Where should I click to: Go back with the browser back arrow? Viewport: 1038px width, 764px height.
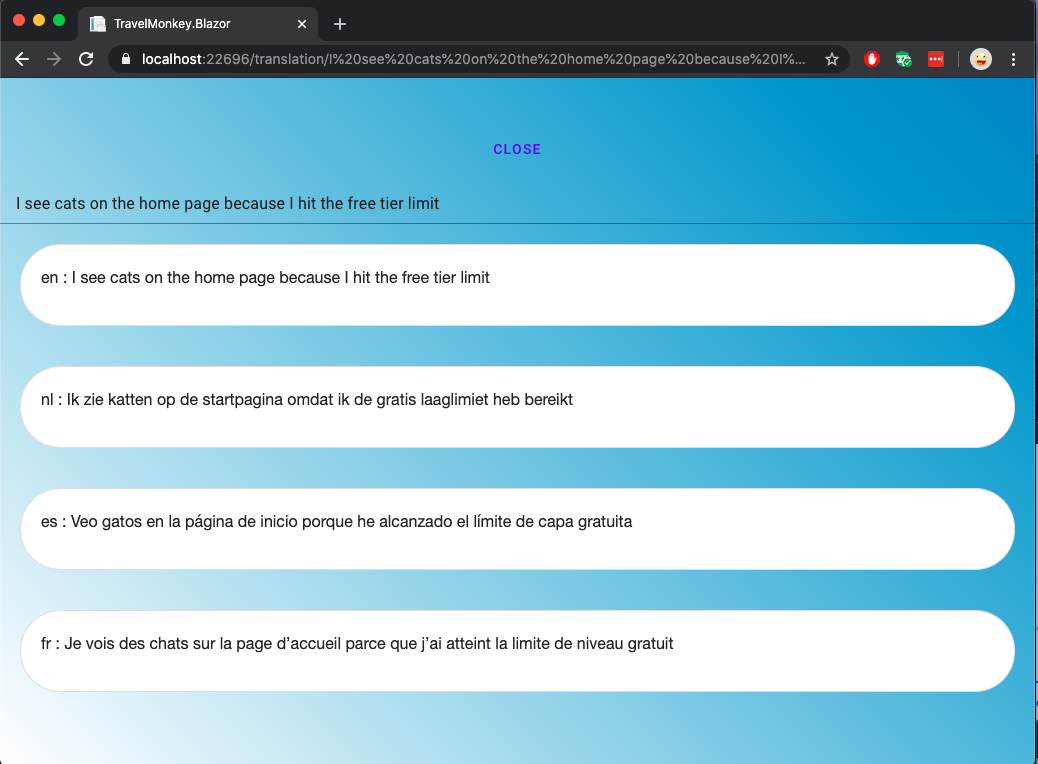tap(22, 60)
